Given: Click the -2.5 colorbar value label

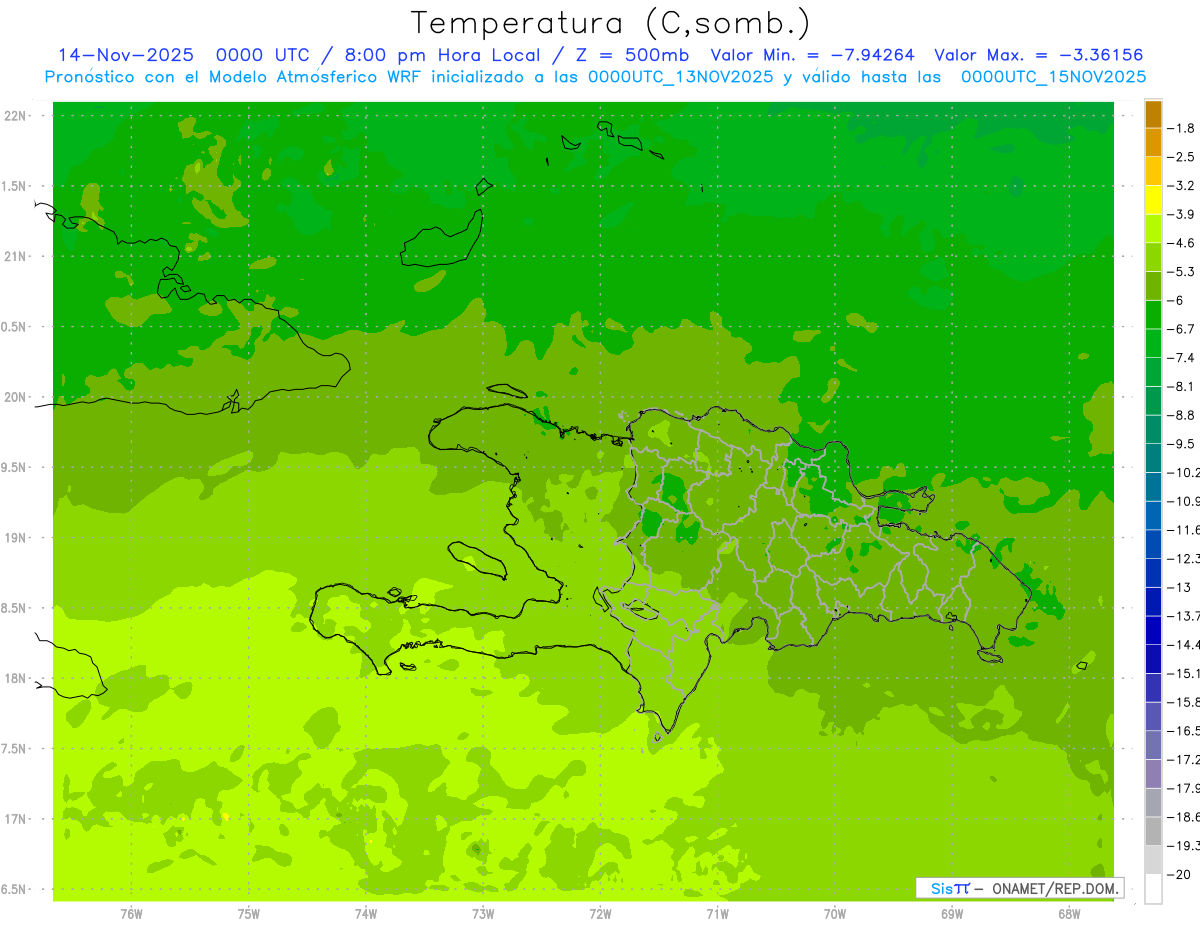Looking at the screenshot, I should (1181, 157).
